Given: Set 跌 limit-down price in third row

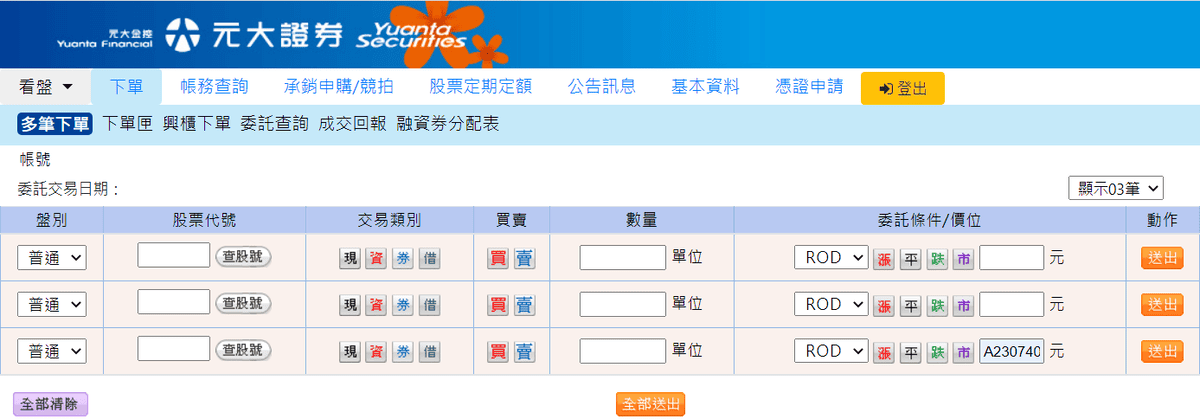Looking at the screenshot, I should [x=937, y=351].
